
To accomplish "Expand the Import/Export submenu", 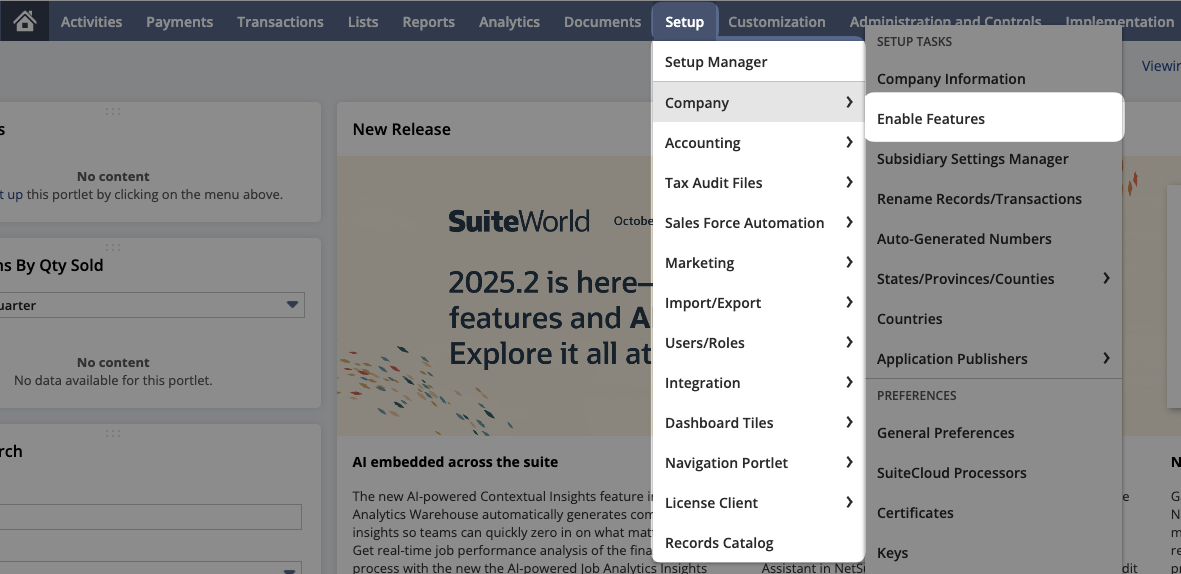I will [758, 302].
